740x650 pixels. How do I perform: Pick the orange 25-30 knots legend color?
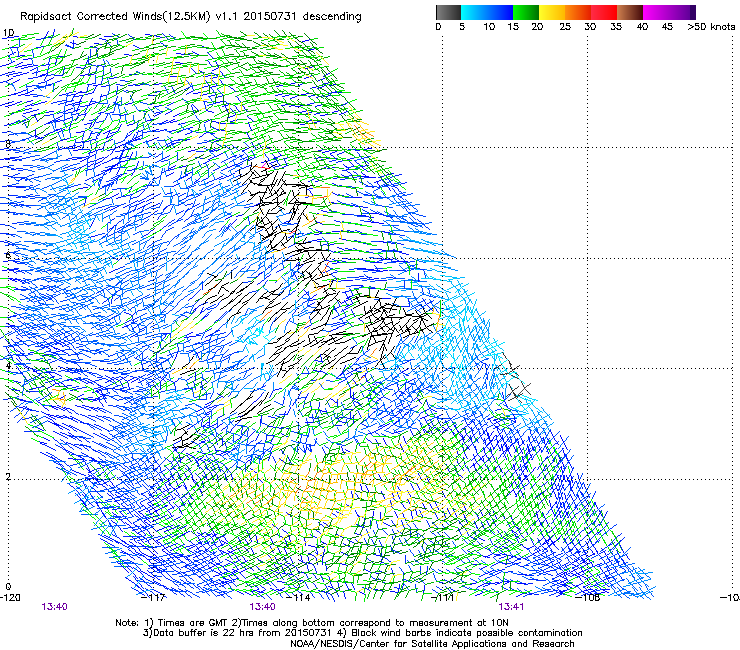point(578,12)
